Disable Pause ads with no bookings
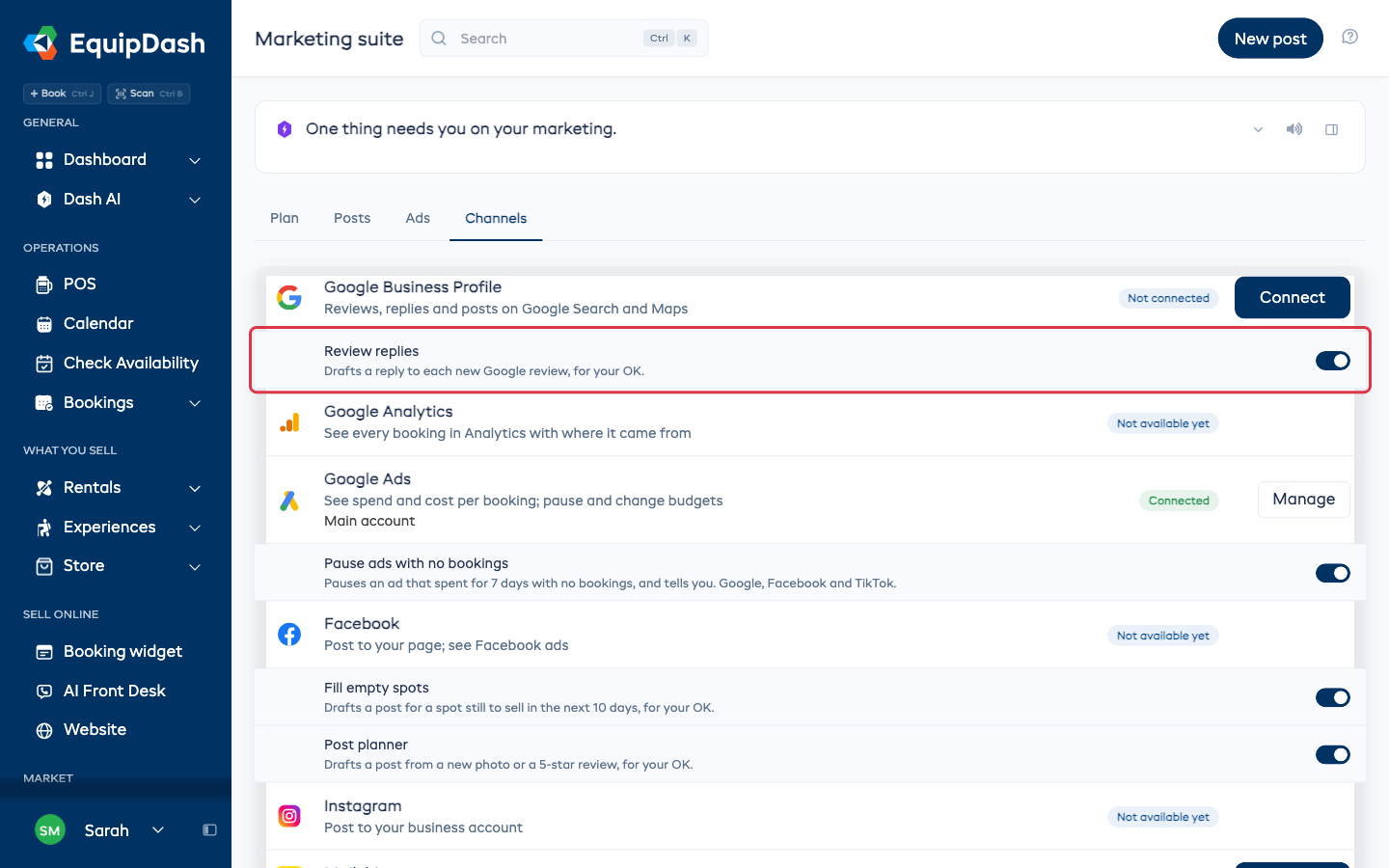This screenshot has width=1389, height=868. click(x=1333, y=573)
